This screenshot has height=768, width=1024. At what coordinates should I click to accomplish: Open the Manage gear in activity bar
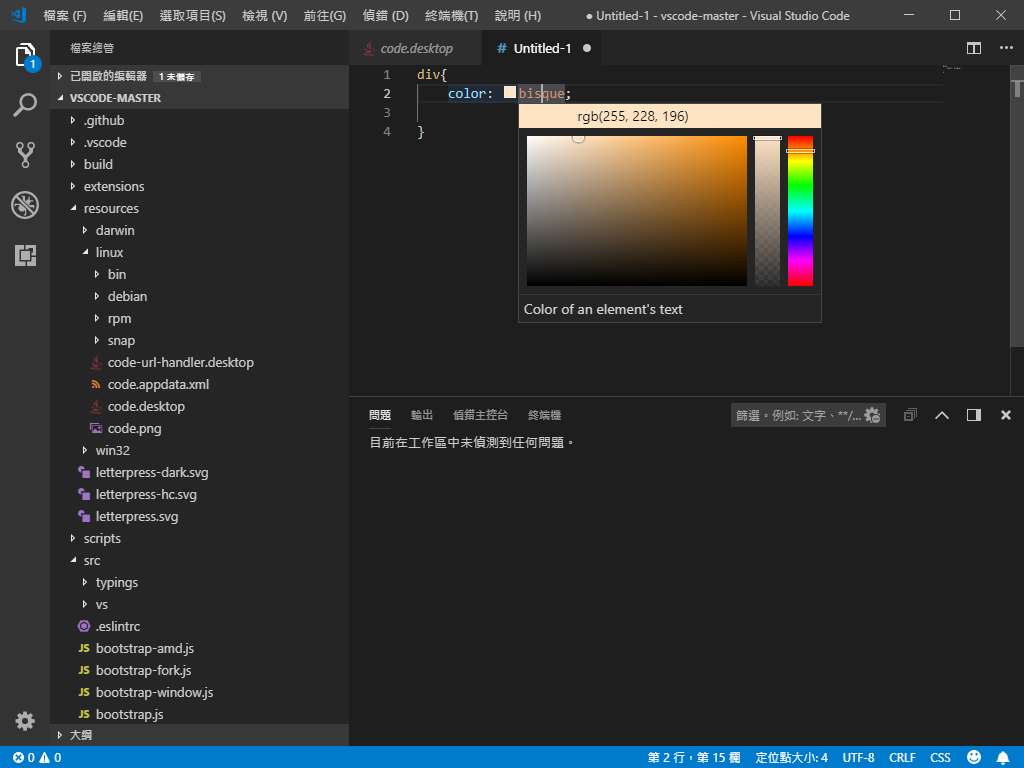coord(25,720)
